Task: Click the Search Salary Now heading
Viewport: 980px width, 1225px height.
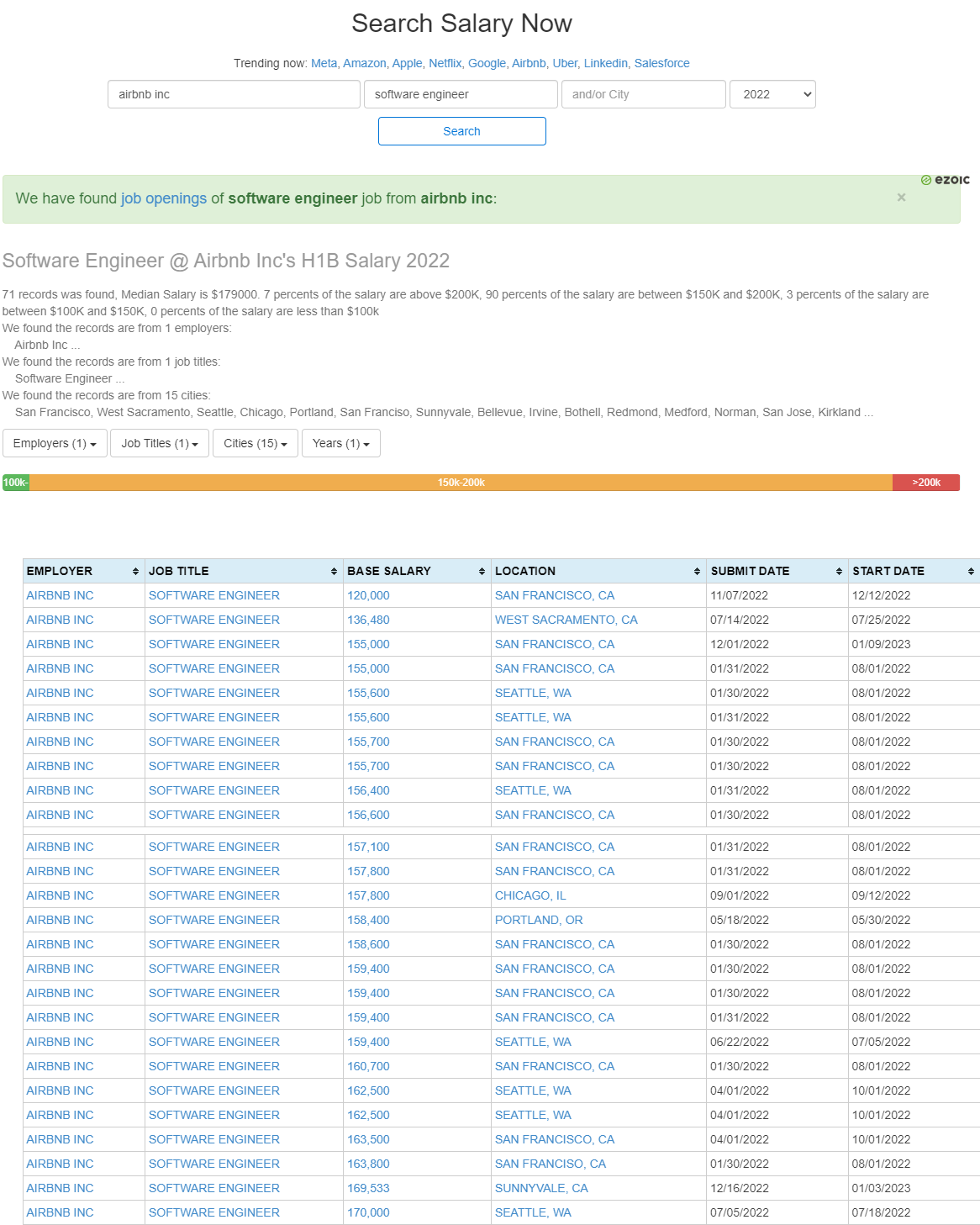Action: pos(461,24)
